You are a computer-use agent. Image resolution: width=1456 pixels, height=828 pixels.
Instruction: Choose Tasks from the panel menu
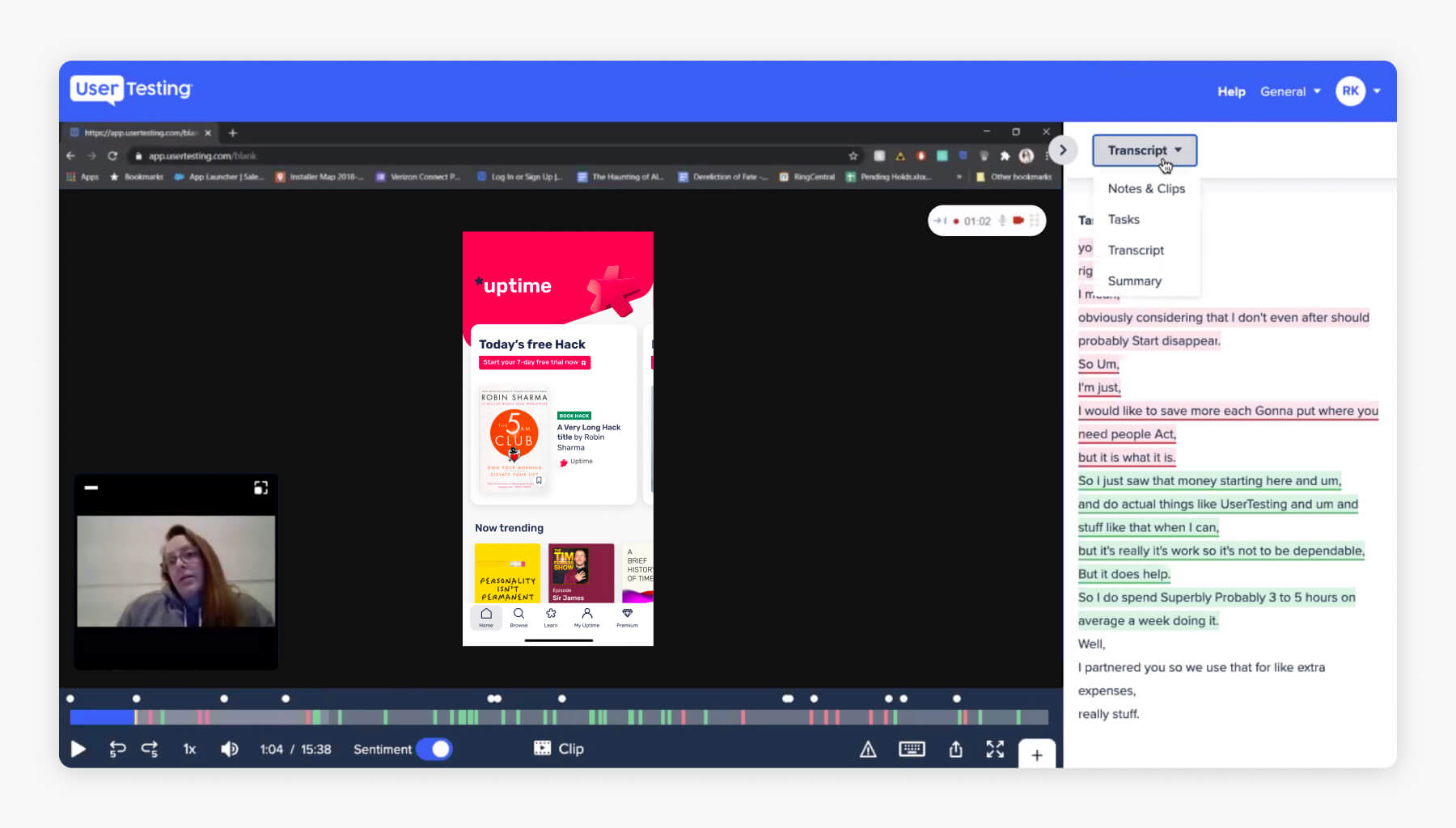(x=1124, y=219)
